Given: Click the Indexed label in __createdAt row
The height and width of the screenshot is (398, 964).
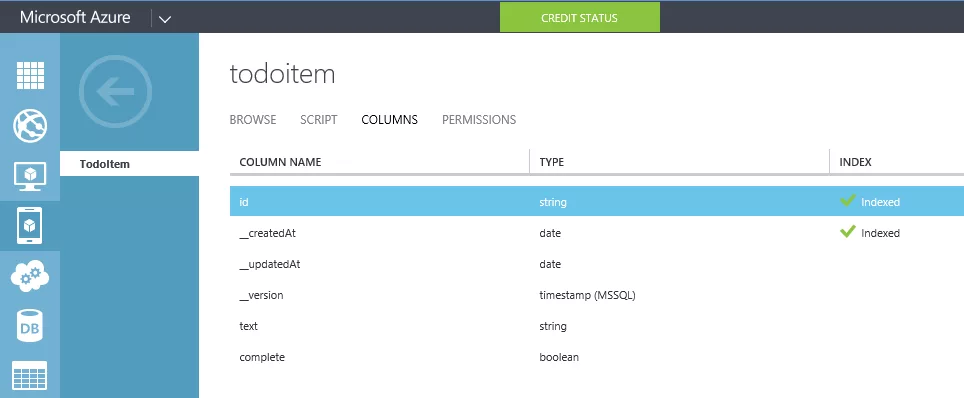Looking at the screenshot, I should pos(880,233).
